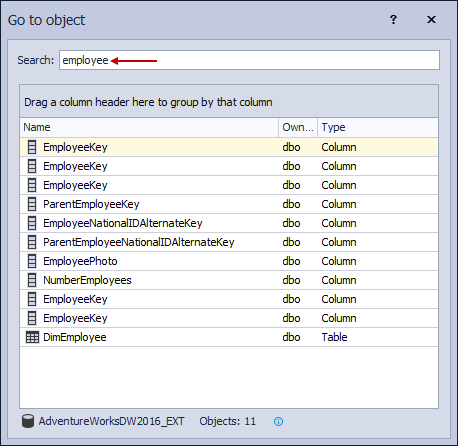Open help with the question mark button
Screen dimensions: 458x446
[x=393, y=20]
